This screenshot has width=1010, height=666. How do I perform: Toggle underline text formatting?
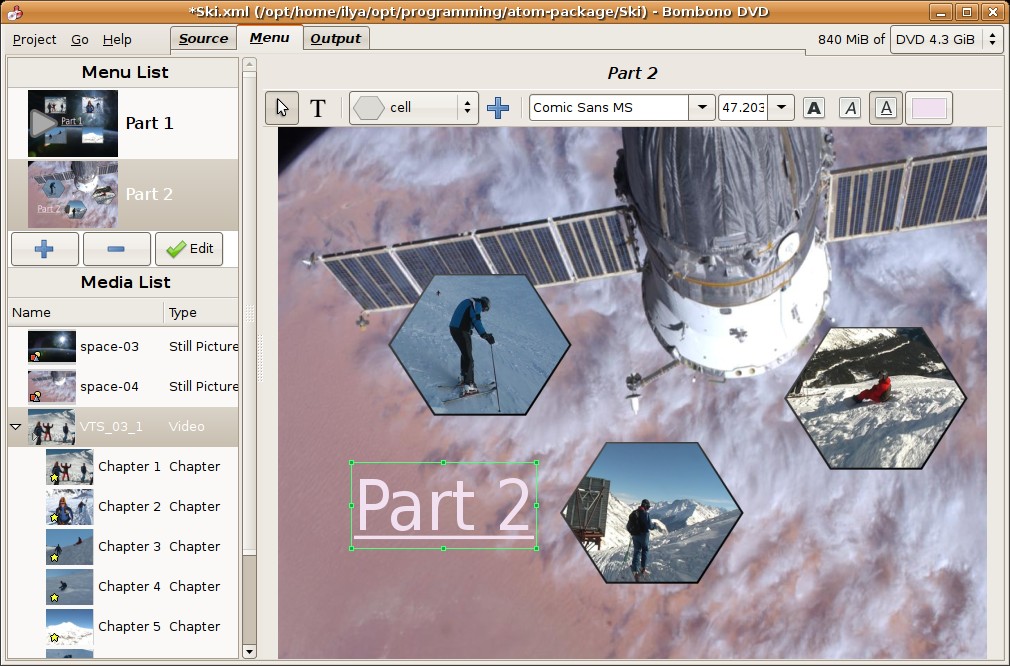pyautogui.click(x=885, y=107)
